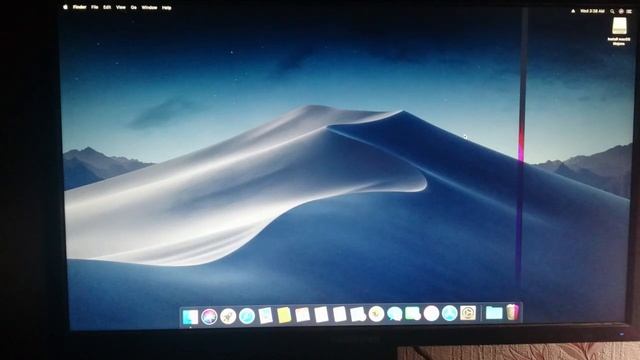Open the yellow Notes icon in Dock
The height and width of the screenshot is (360, 640).
(284, 315)
